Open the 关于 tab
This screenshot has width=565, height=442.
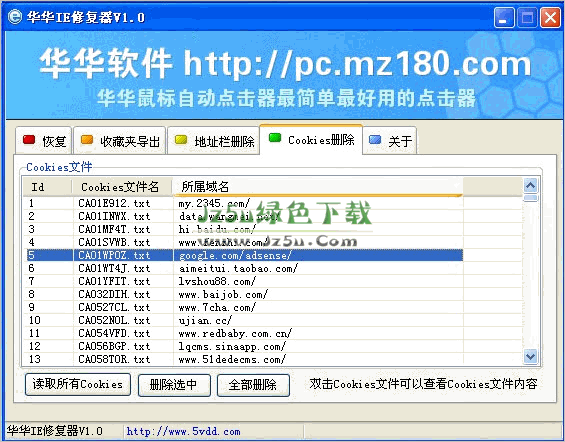(390, 140)
